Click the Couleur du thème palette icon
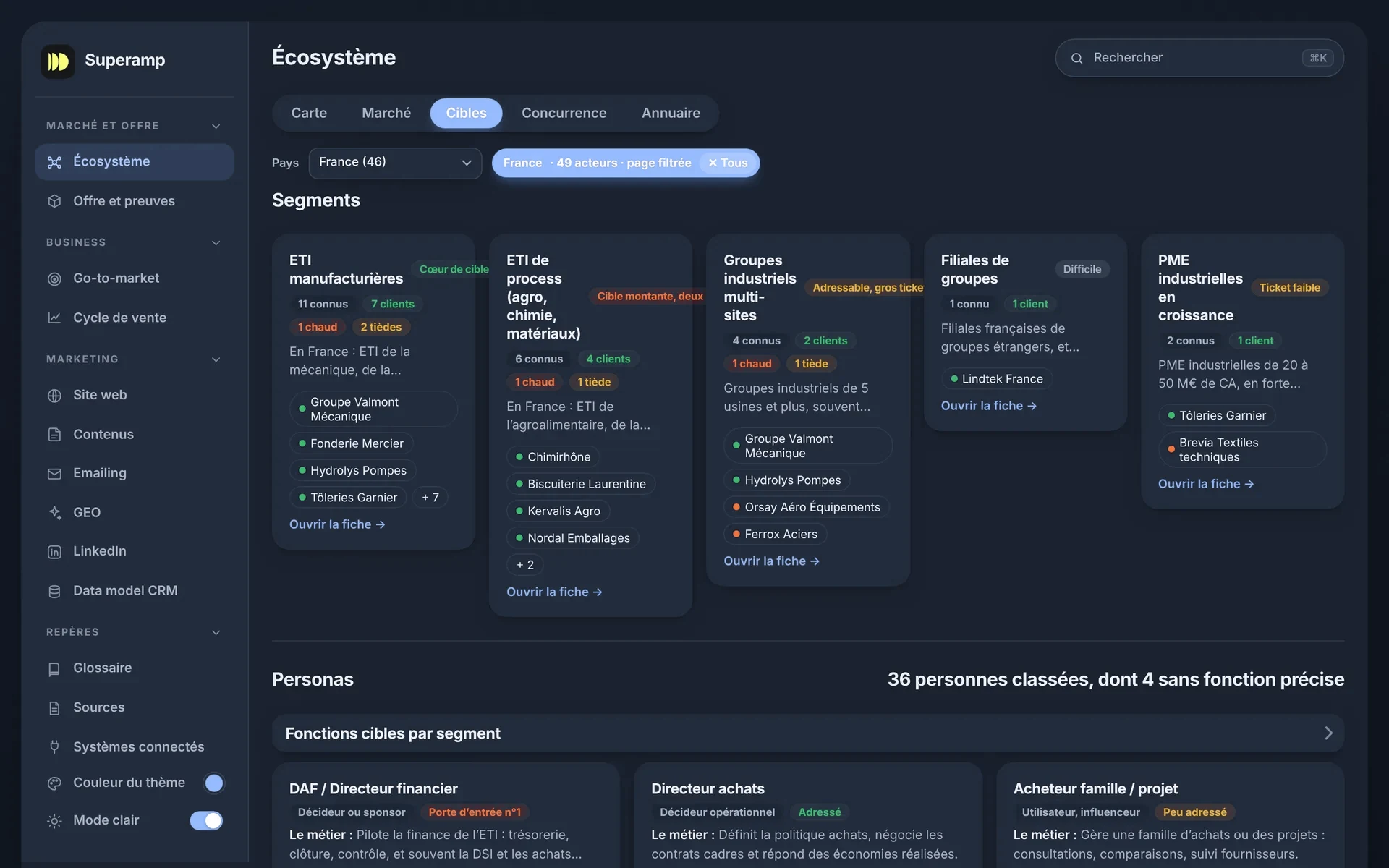 [x=54, y=783]
